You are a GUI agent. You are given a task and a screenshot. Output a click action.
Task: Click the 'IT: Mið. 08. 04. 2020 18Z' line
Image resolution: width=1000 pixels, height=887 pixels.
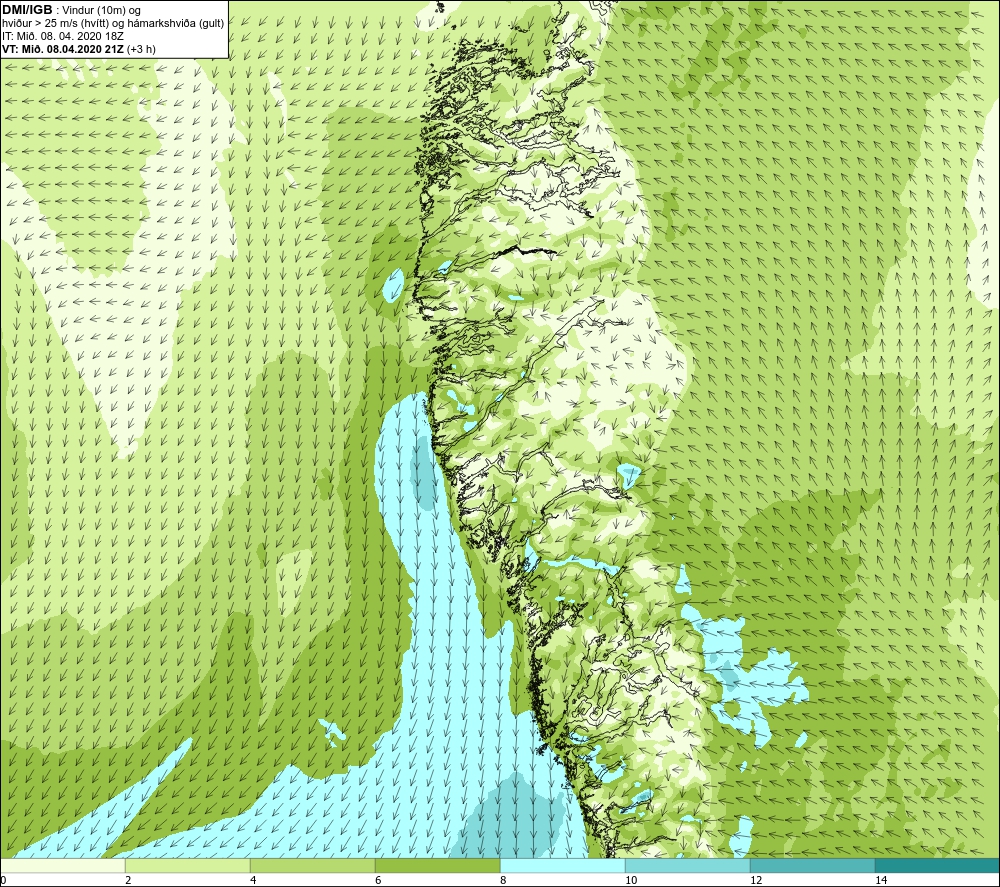(x=62, y=36)
